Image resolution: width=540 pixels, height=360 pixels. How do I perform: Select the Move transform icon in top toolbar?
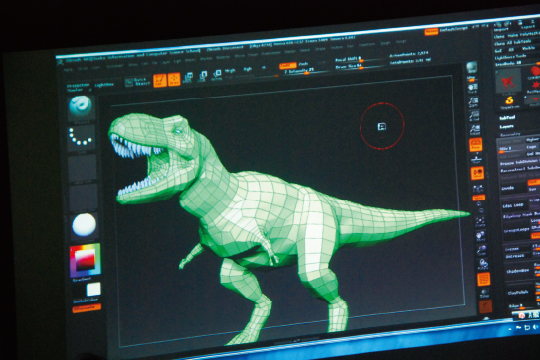(188, 78)
